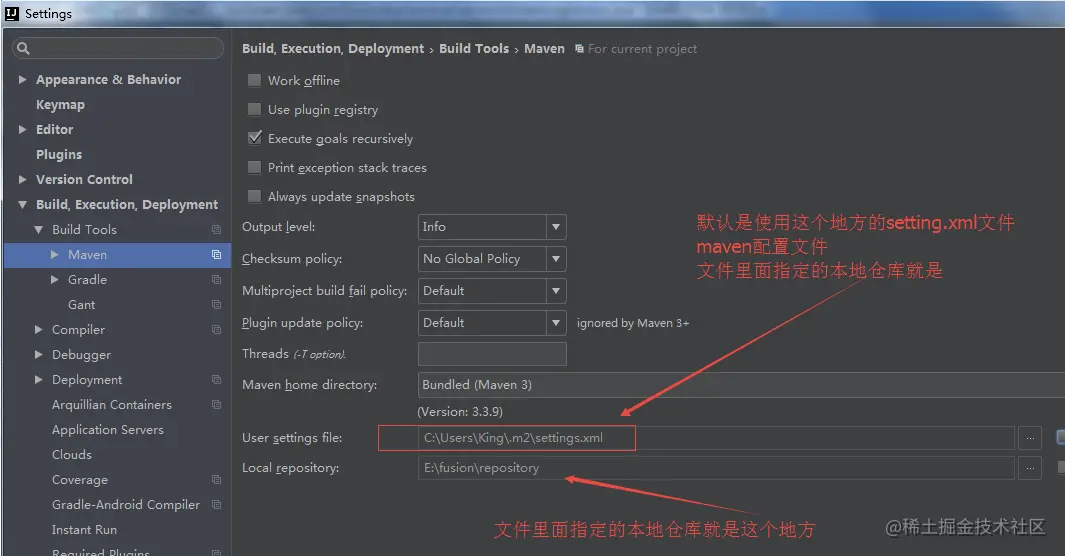Click the settings search field
Image resolution: width=1065 pixels, height=556 pixels.
[x=118, y=48]
